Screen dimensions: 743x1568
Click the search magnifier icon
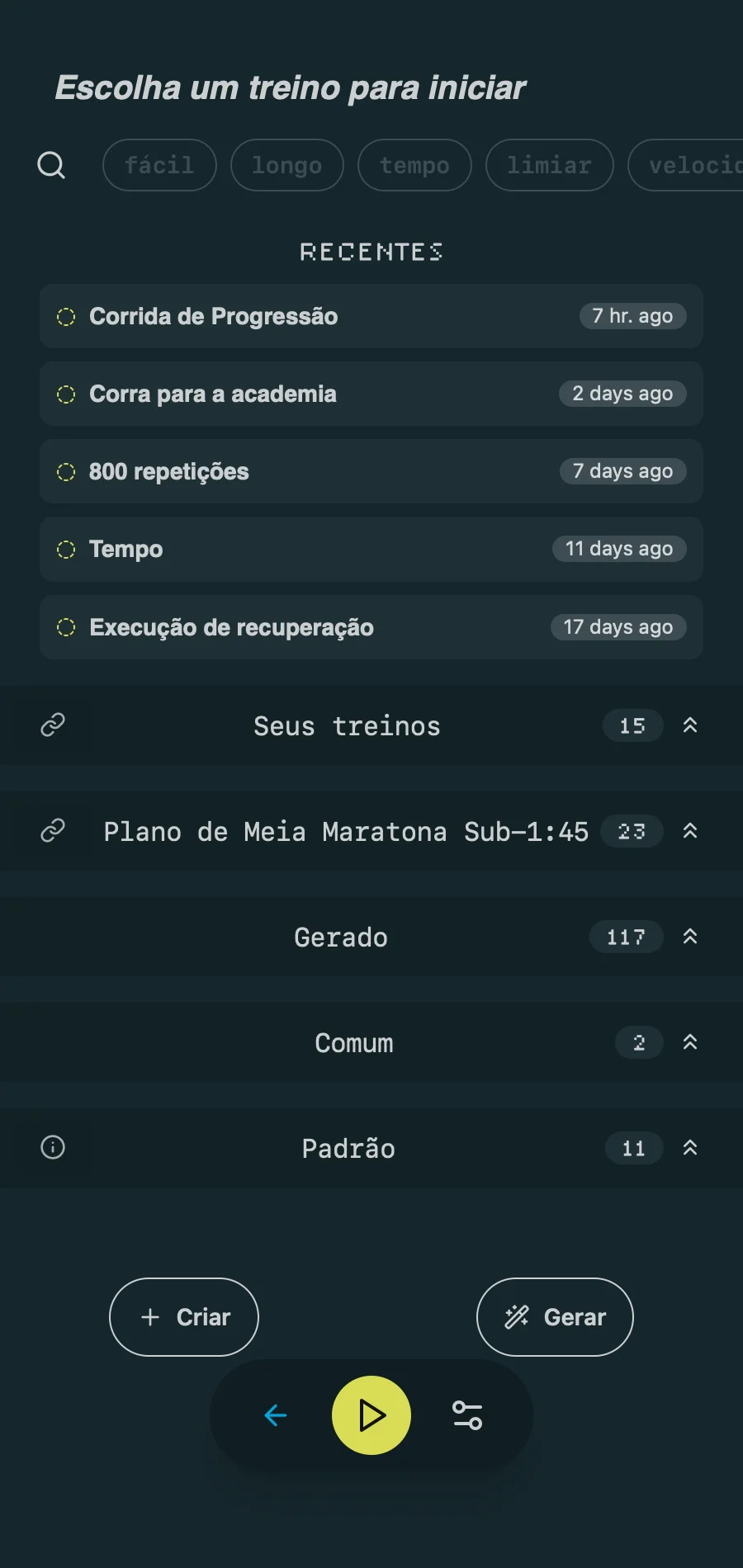[51, 165]
